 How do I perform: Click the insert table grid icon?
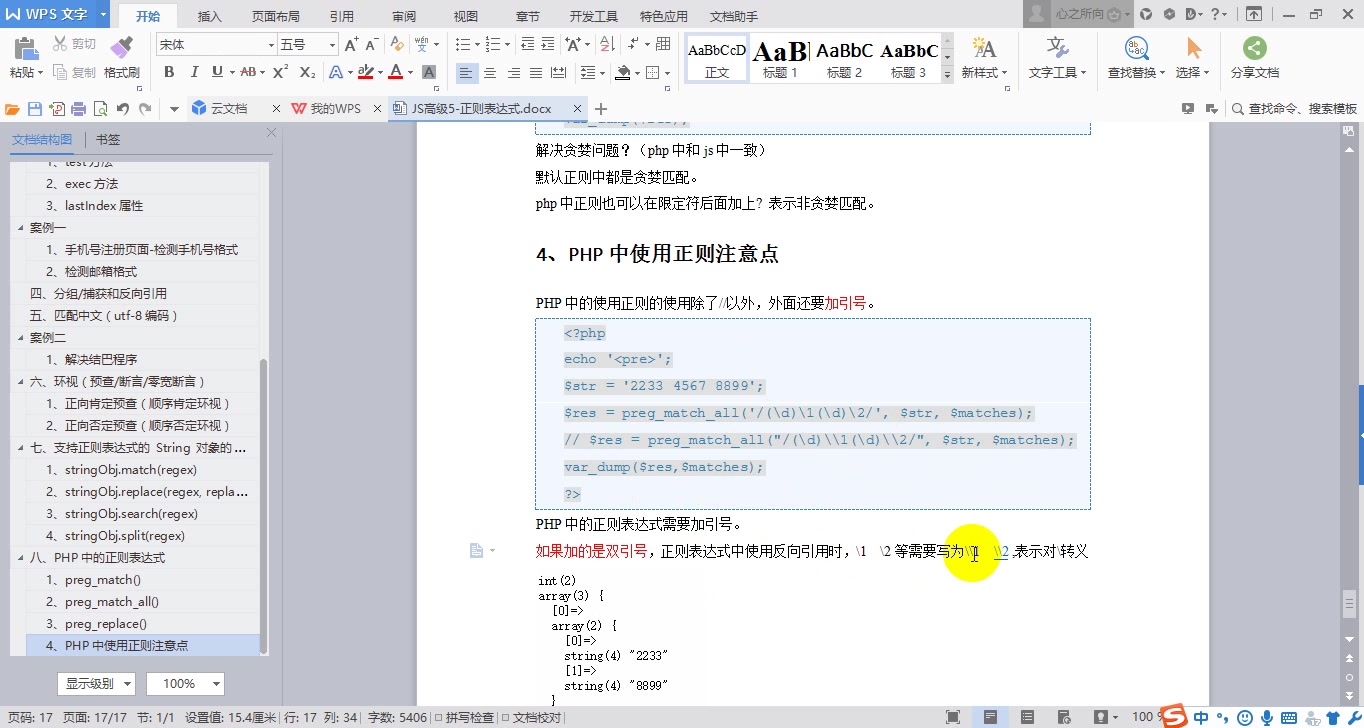click(663, 45)
